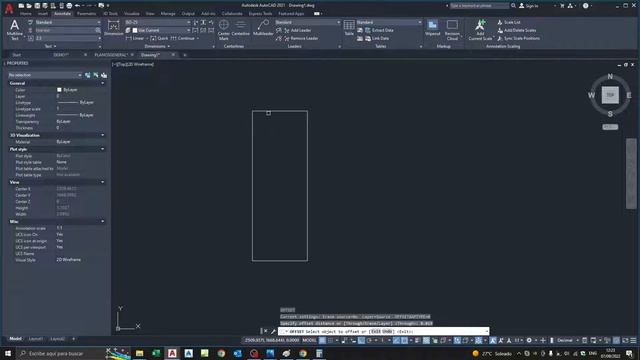Click the ByLayer color swatch in Properties
The image size is (640, 360).
pos(60,90)
